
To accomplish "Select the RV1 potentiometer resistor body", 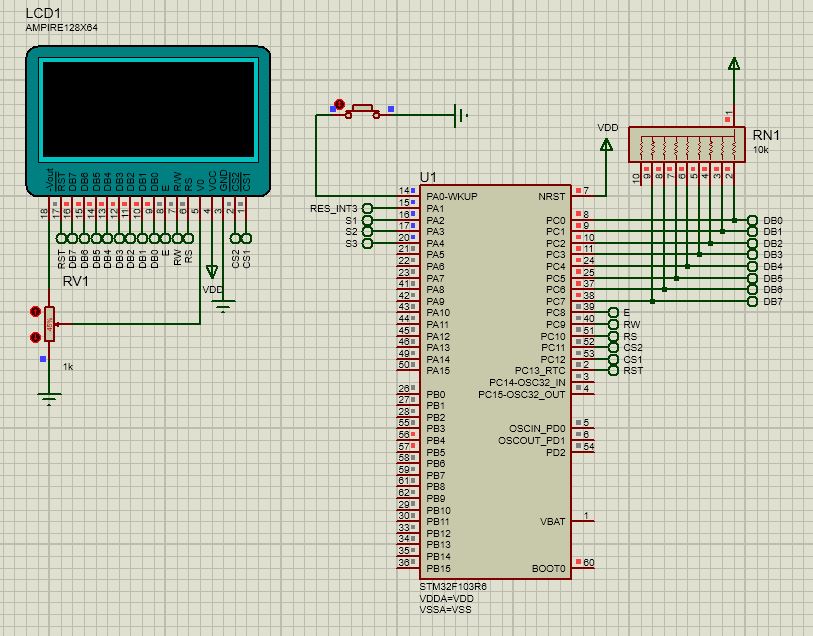I will point(49,324).
